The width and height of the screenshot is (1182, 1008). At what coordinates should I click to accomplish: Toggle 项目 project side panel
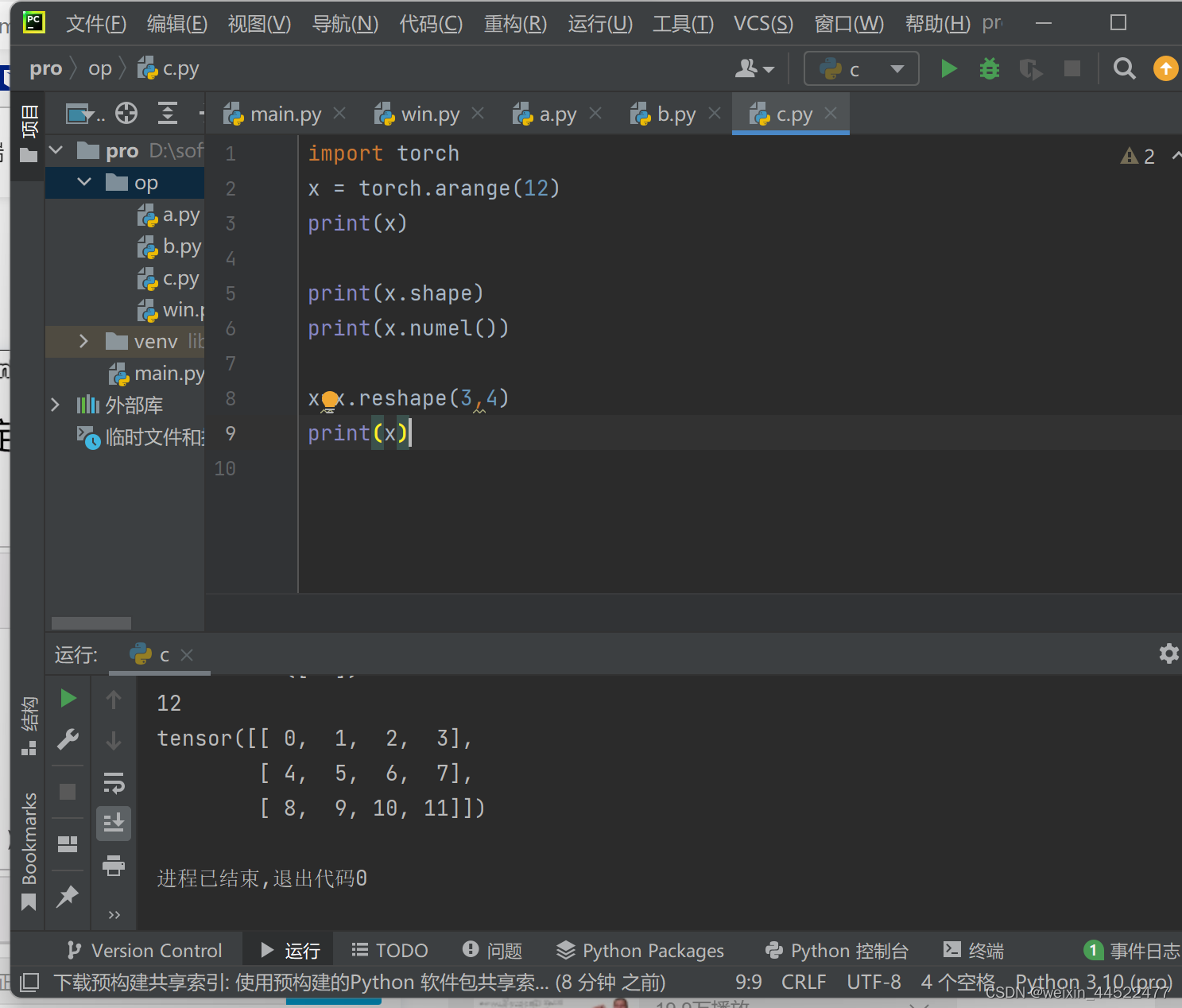29,133
